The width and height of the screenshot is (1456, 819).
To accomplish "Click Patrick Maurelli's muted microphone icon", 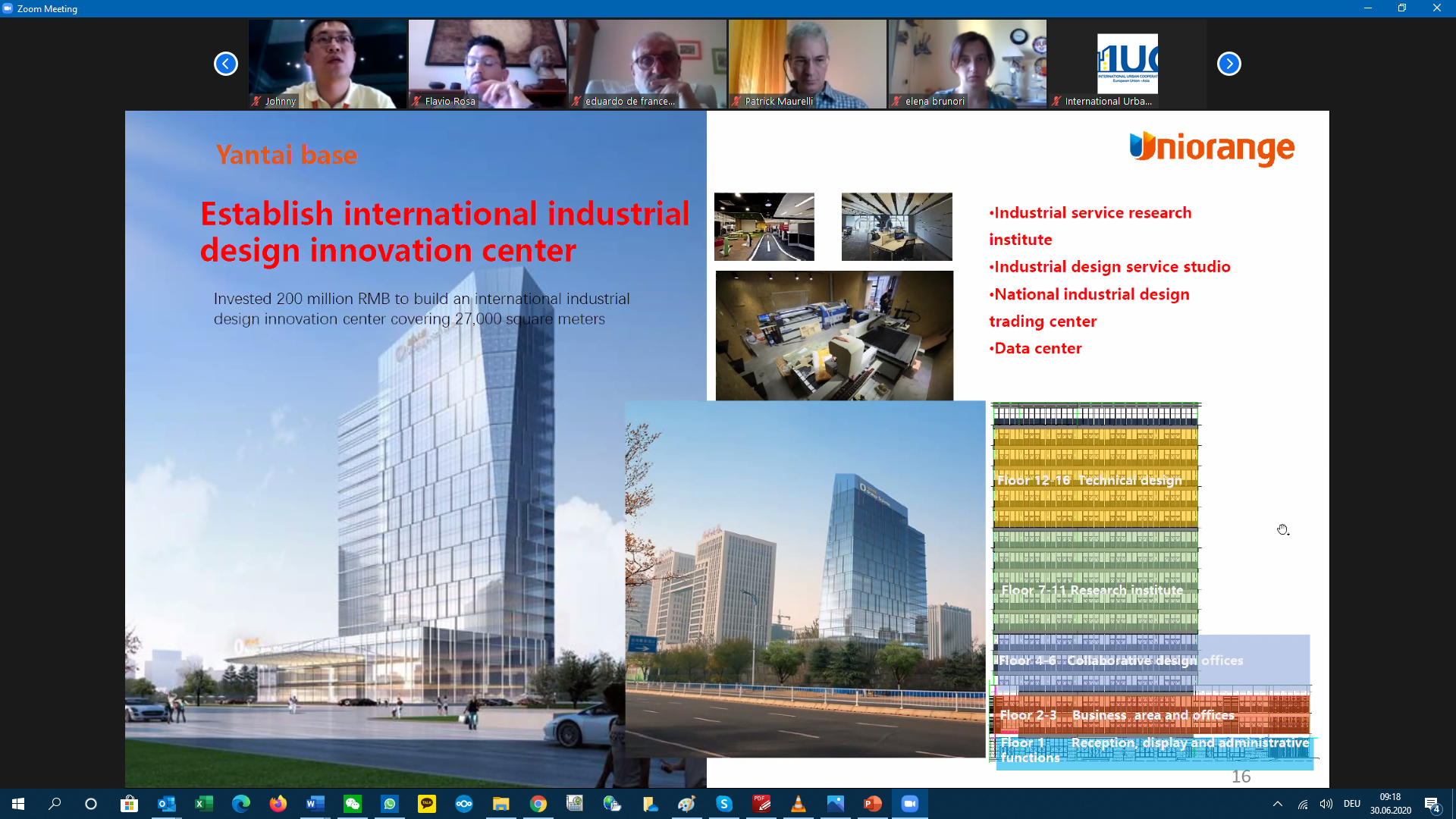I will (x=736, y=101).
